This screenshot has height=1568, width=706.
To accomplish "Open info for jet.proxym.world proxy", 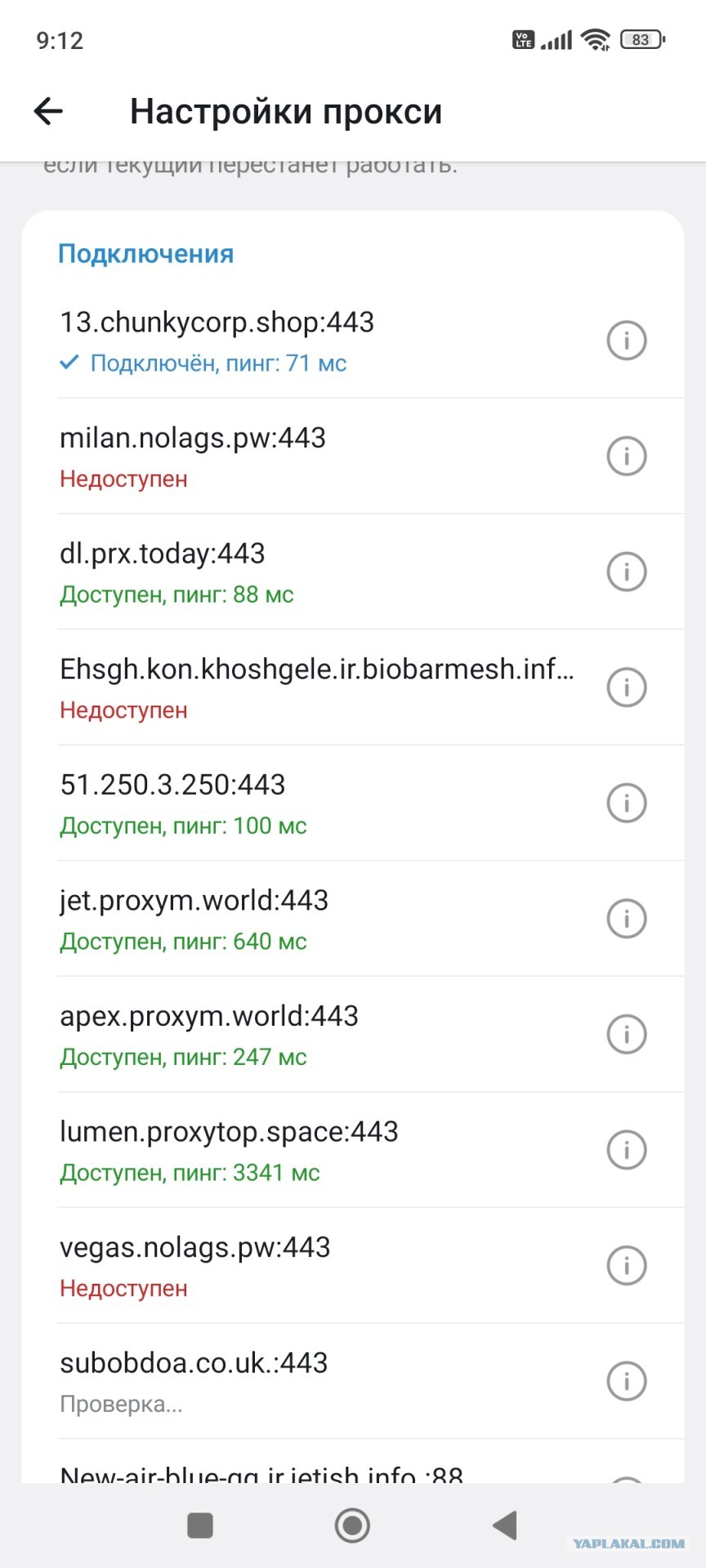I will click(x=627, y=919).
